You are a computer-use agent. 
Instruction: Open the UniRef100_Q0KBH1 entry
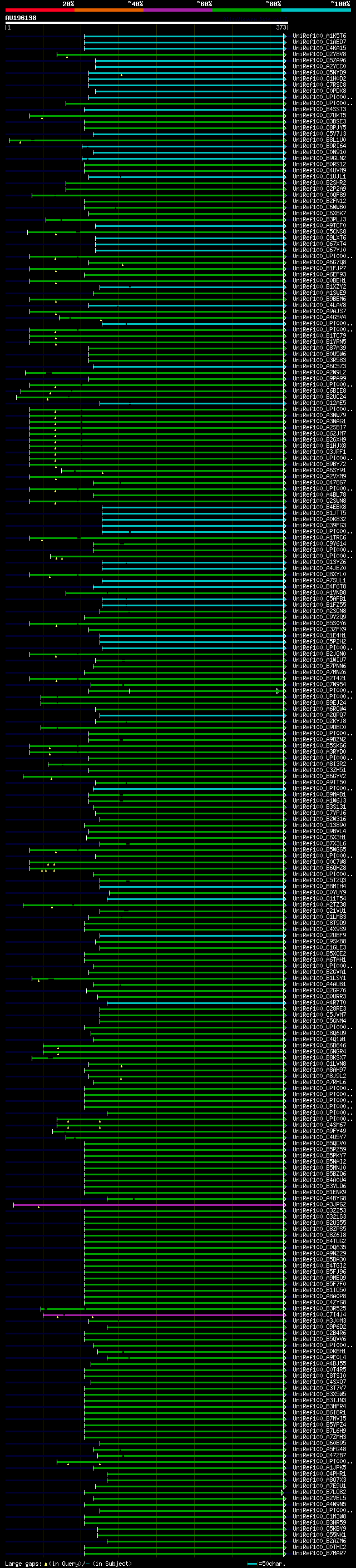pyautogui.click(x=319, y=1351)
